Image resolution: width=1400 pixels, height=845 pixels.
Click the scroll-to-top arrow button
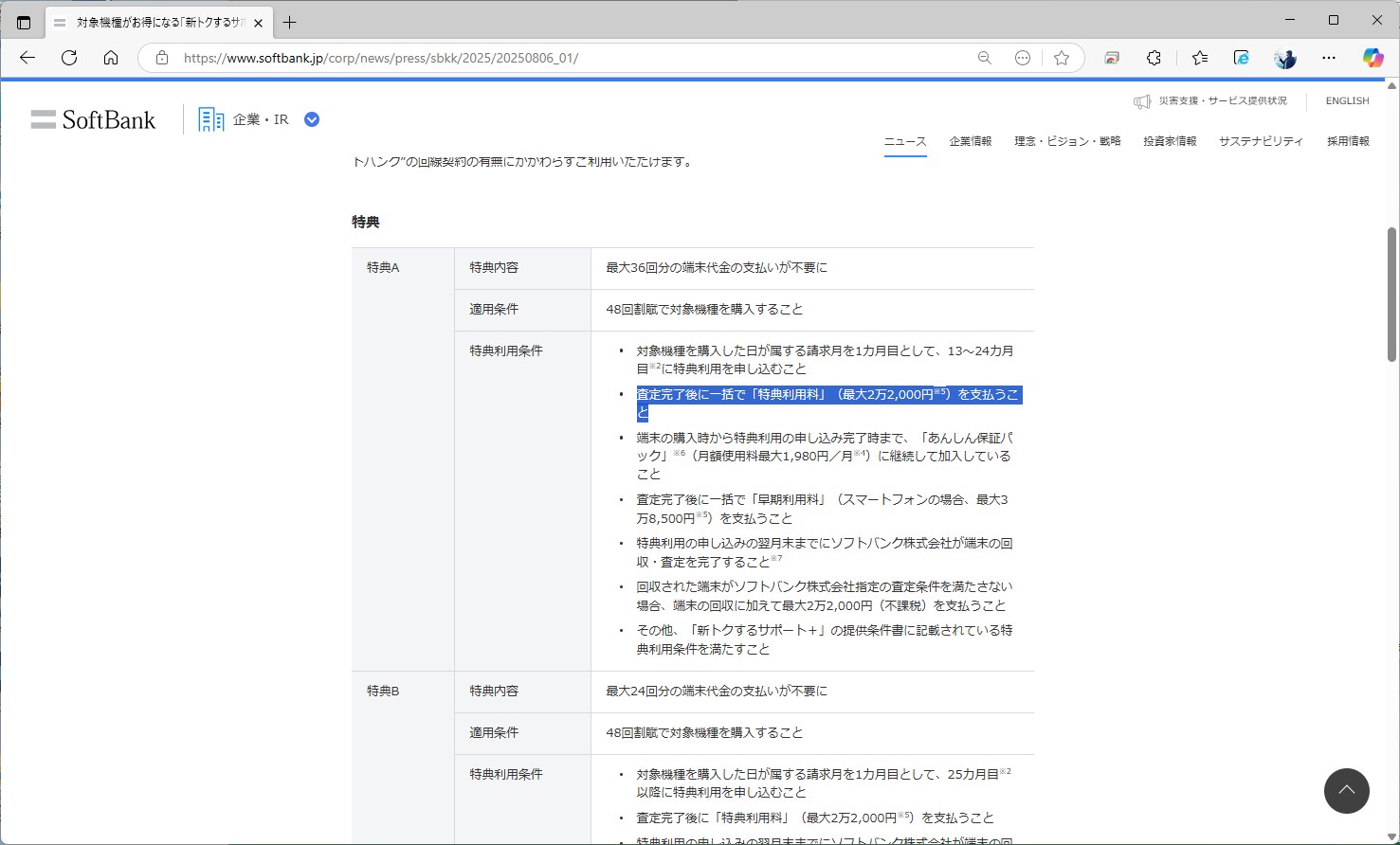[x=1347, y=791]
